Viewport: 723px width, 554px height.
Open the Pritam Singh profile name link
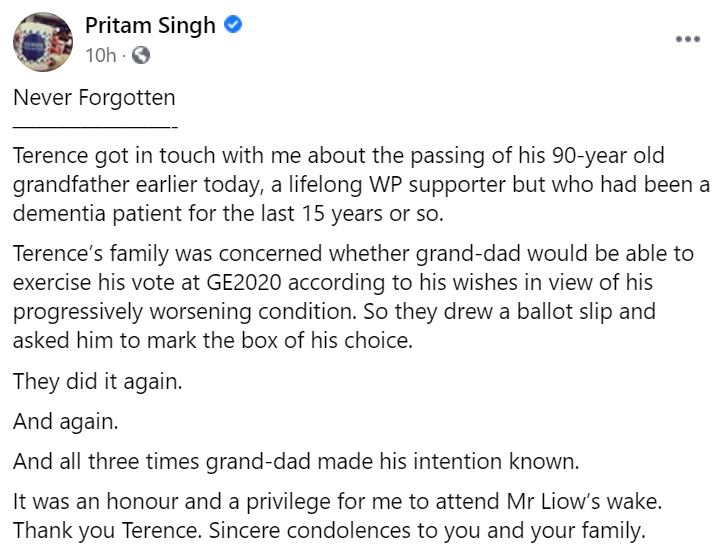pyautogui.click(x=150, y=27)
